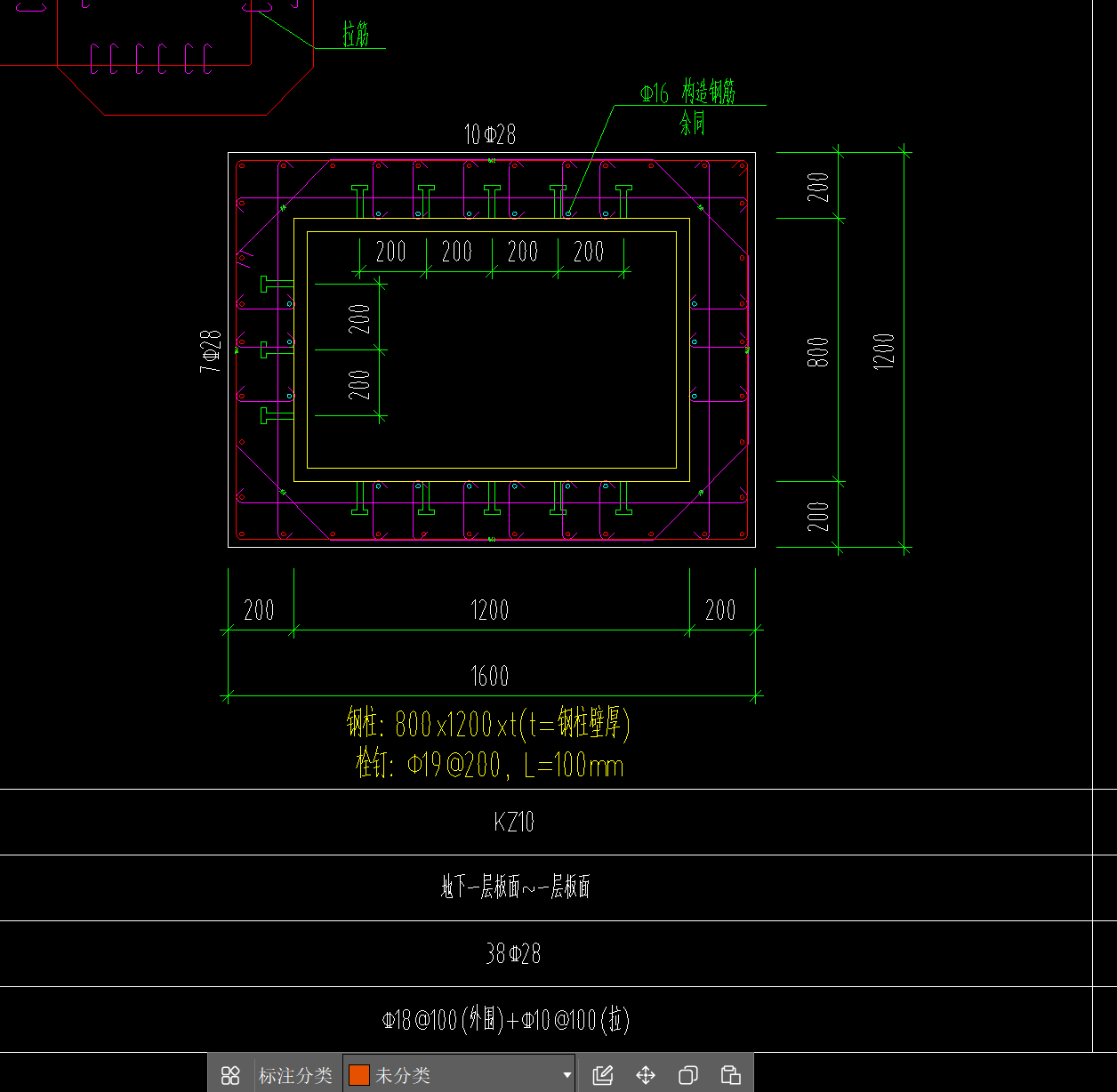Viewport: 1117px width, 1092px height.
Task: Select the green Φ16 构造钢筋 annotation
Action: 687,92
